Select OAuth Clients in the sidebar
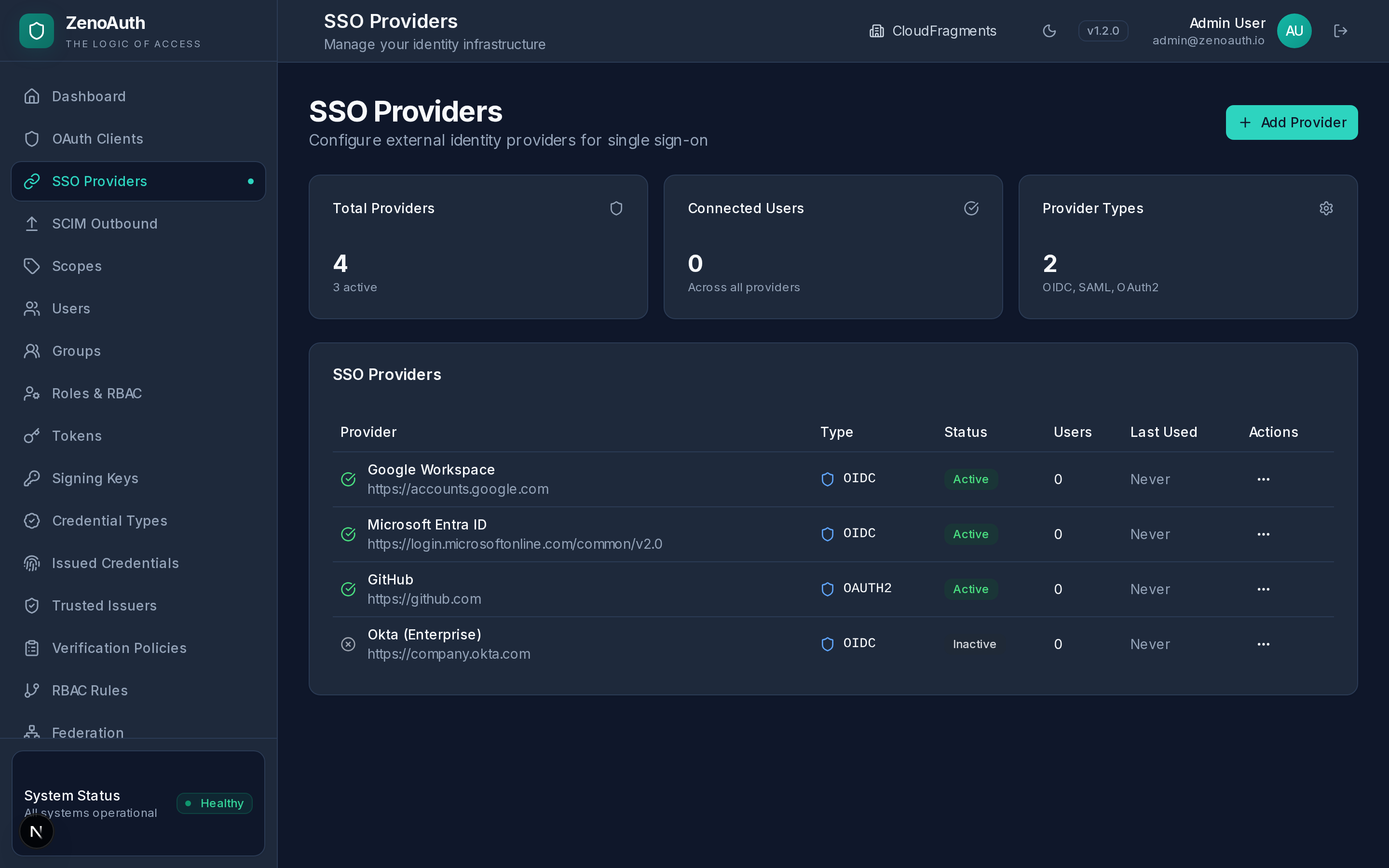Viewport: 1389px width, 868px height. (97, 138)
